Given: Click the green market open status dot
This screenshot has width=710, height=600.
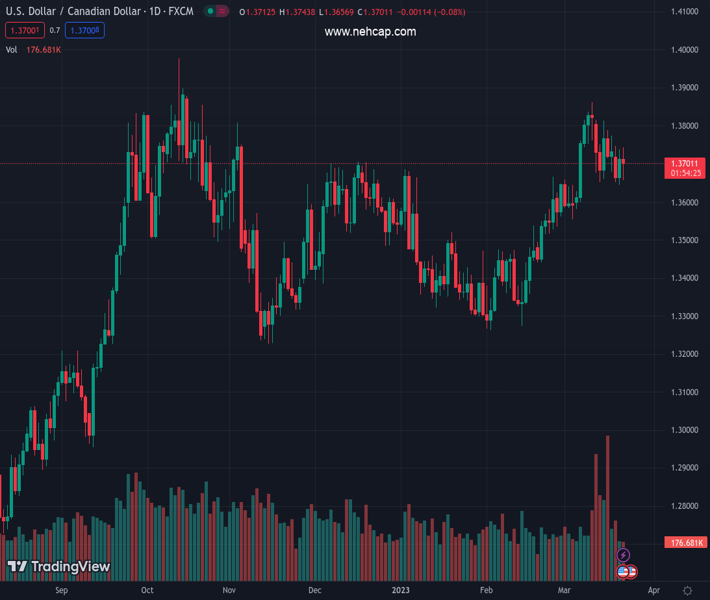Looking at the screenshot, I should [x=211, y=11].
